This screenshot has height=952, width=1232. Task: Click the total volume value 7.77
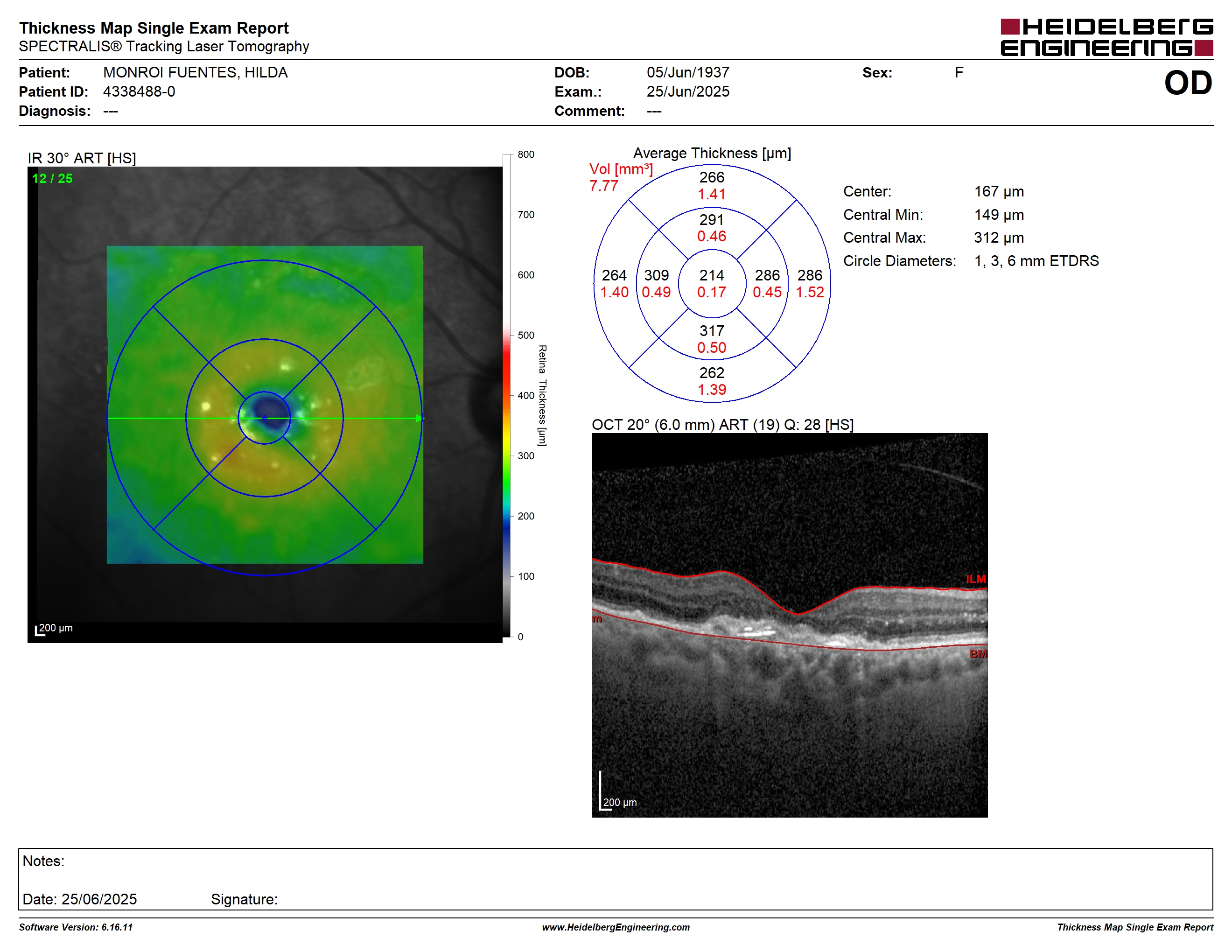point(603,186)
